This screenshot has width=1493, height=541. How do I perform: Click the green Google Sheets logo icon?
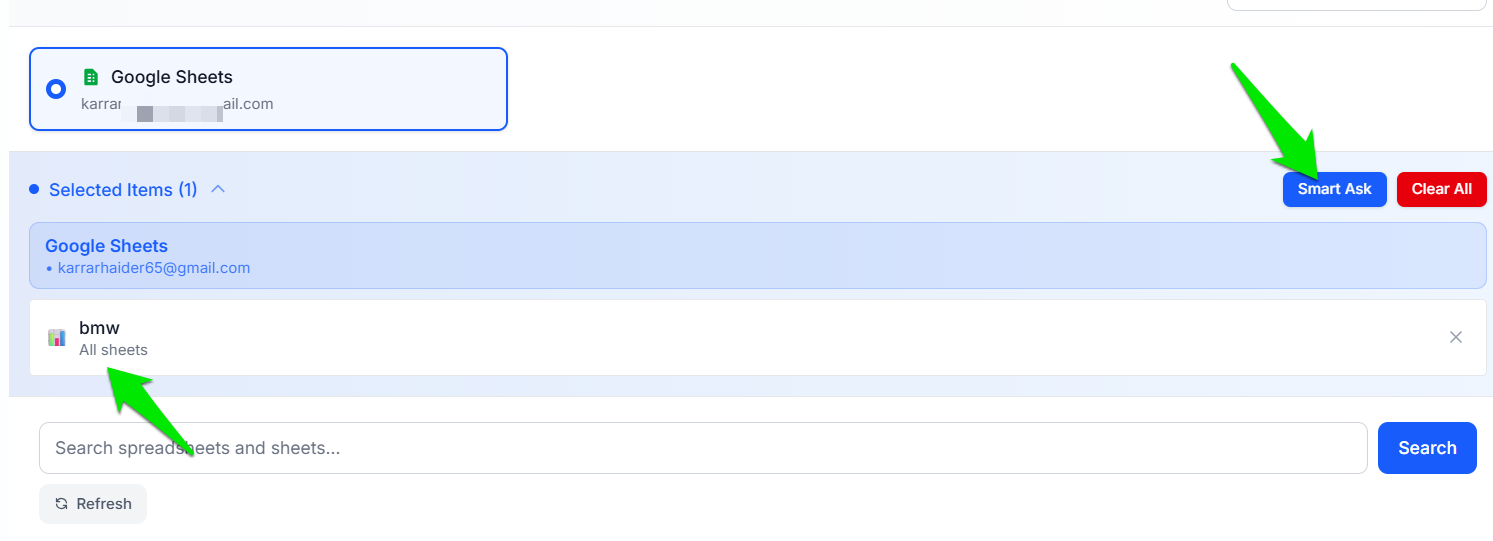pyautogui.click(x=91, y=77)
